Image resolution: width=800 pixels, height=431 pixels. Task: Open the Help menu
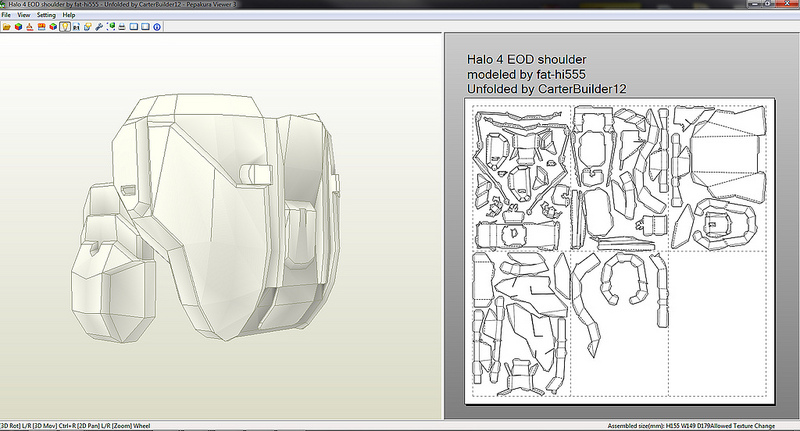click(69, 15)
